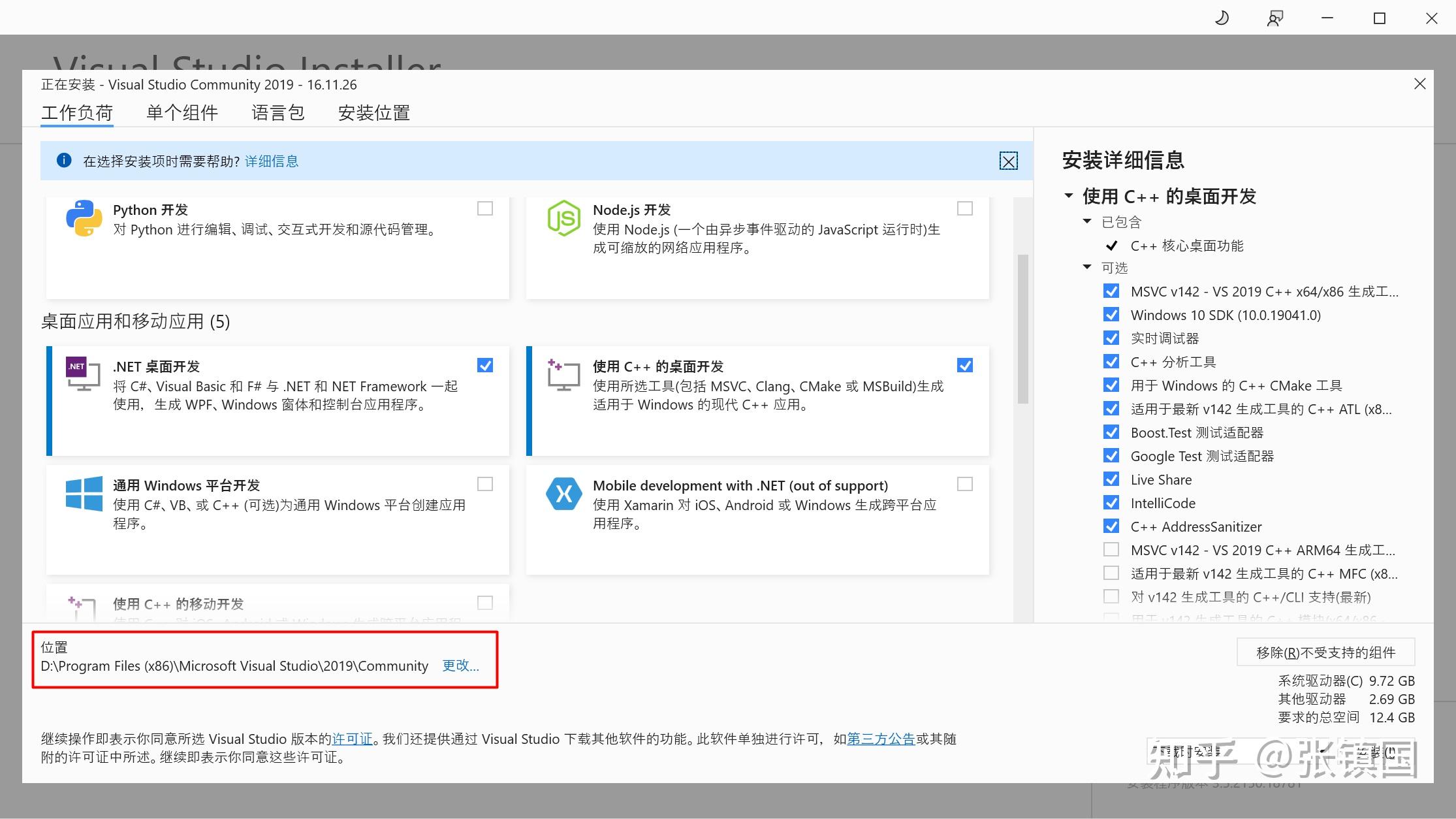Click the 通用 Windows 平台开发 icon
1456x819 pixels.
(82, 494)
